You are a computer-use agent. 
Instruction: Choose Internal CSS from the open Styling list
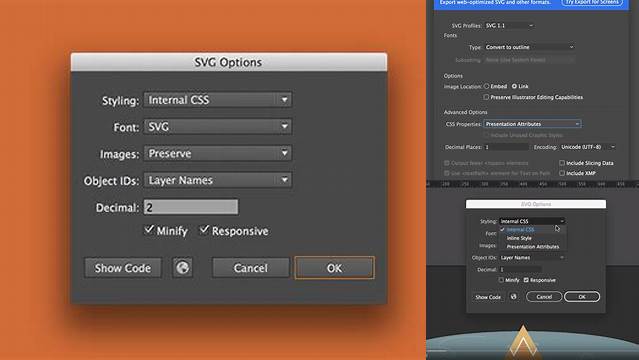(520, 230)
